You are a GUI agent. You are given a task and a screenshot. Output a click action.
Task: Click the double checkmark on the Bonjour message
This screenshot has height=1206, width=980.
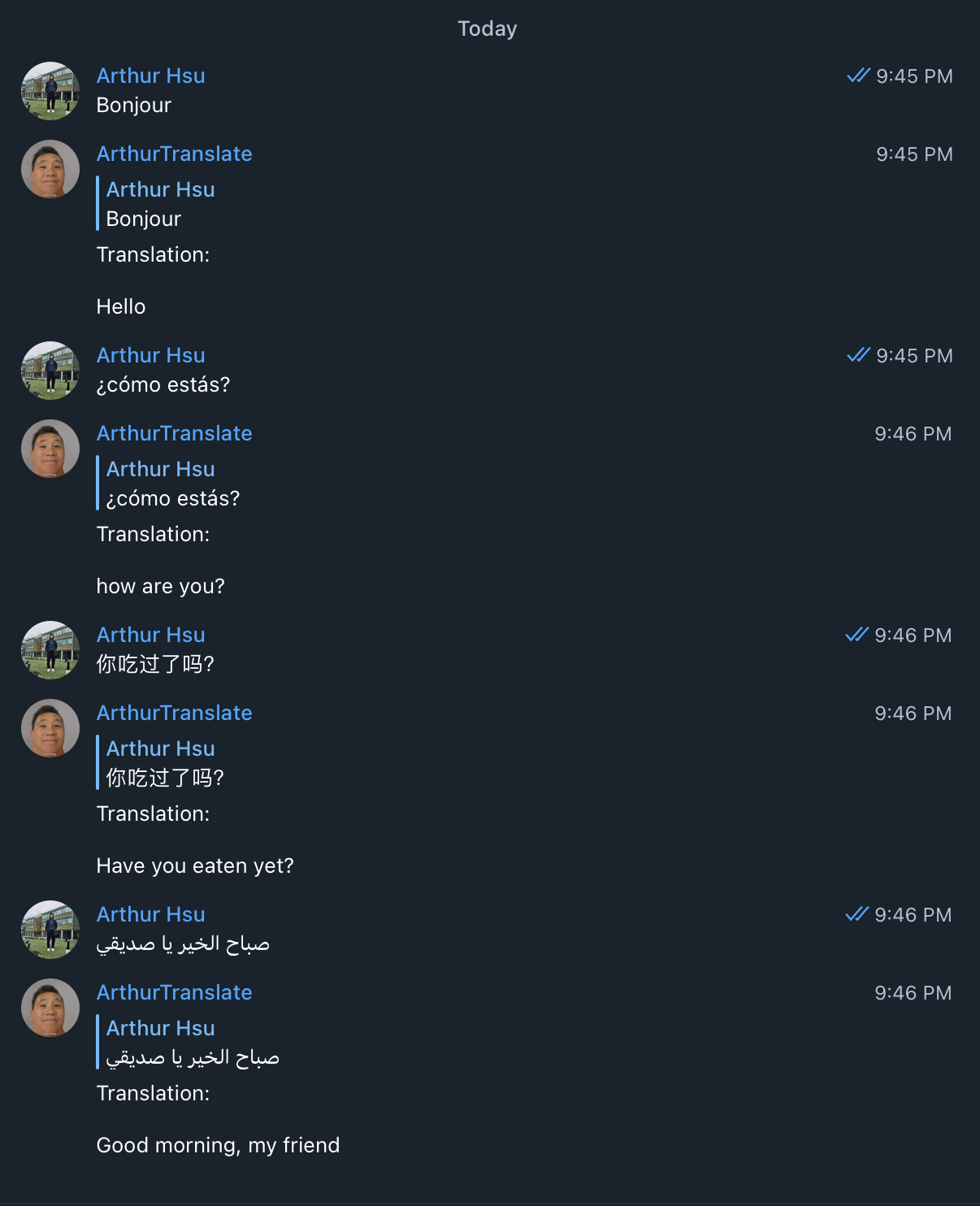[857, 76]
